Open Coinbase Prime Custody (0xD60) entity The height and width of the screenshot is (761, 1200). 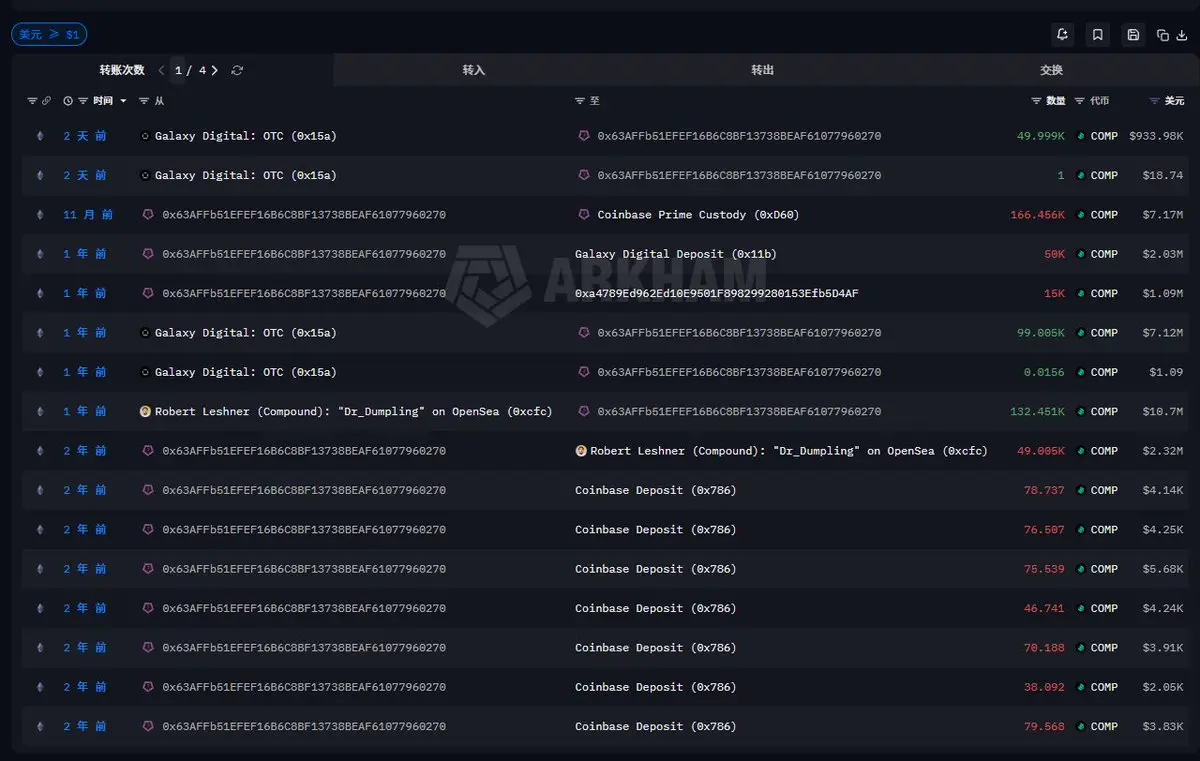click(698, 215)
